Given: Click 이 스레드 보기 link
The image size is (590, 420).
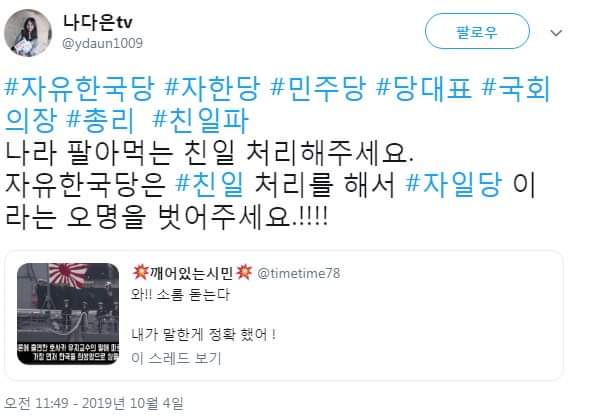Looking at the screenshot, I should coord(176,358).
